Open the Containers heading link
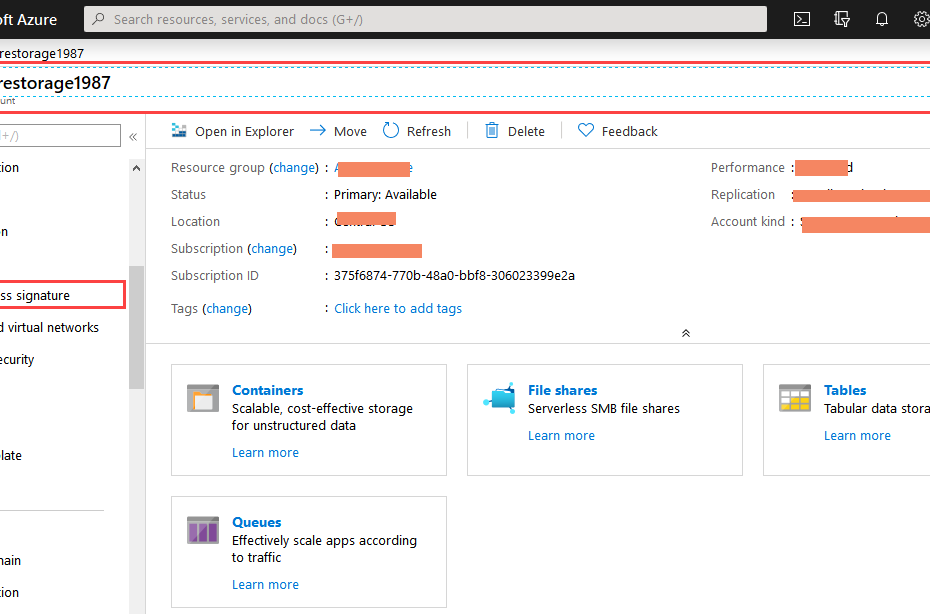 coord(267,390)
